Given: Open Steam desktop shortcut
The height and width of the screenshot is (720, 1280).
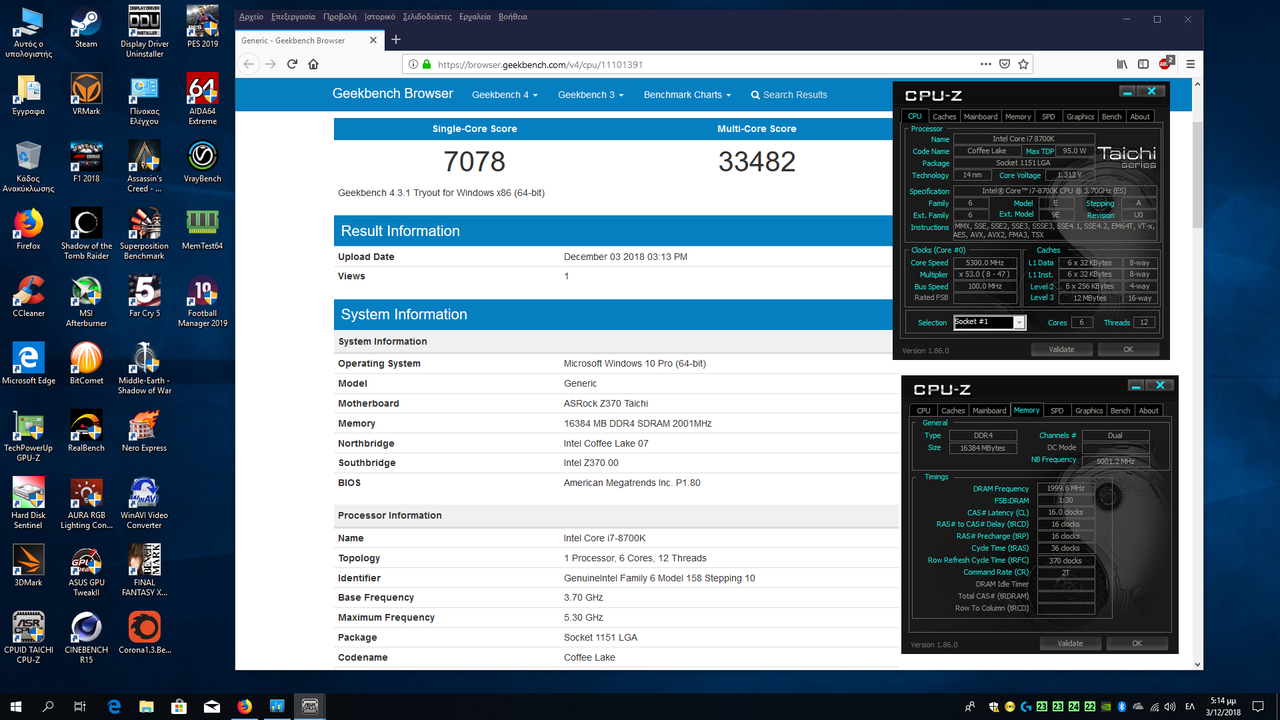Looking at the screenshot, I should [x=86, y=27].
